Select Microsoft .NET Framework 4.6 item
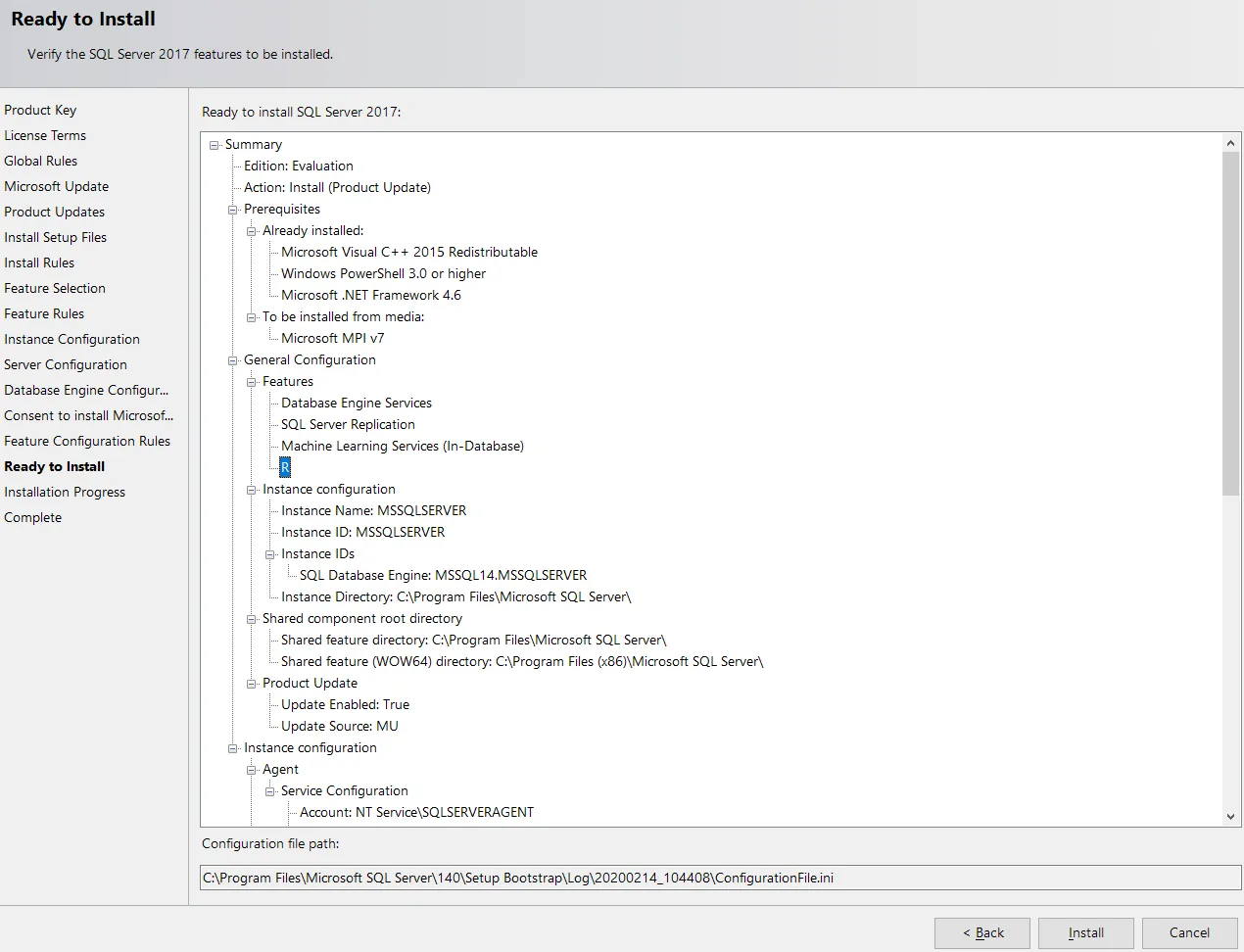The height and width of the screenshot is (952, 1244). [371, 295]
